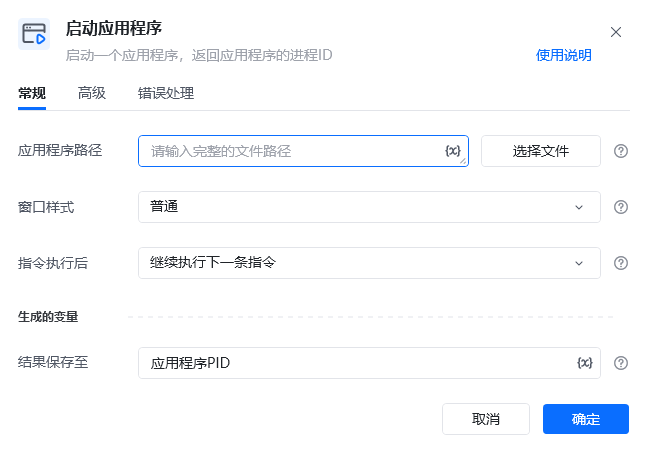Click the 指令执行后 label

(53, 263)
